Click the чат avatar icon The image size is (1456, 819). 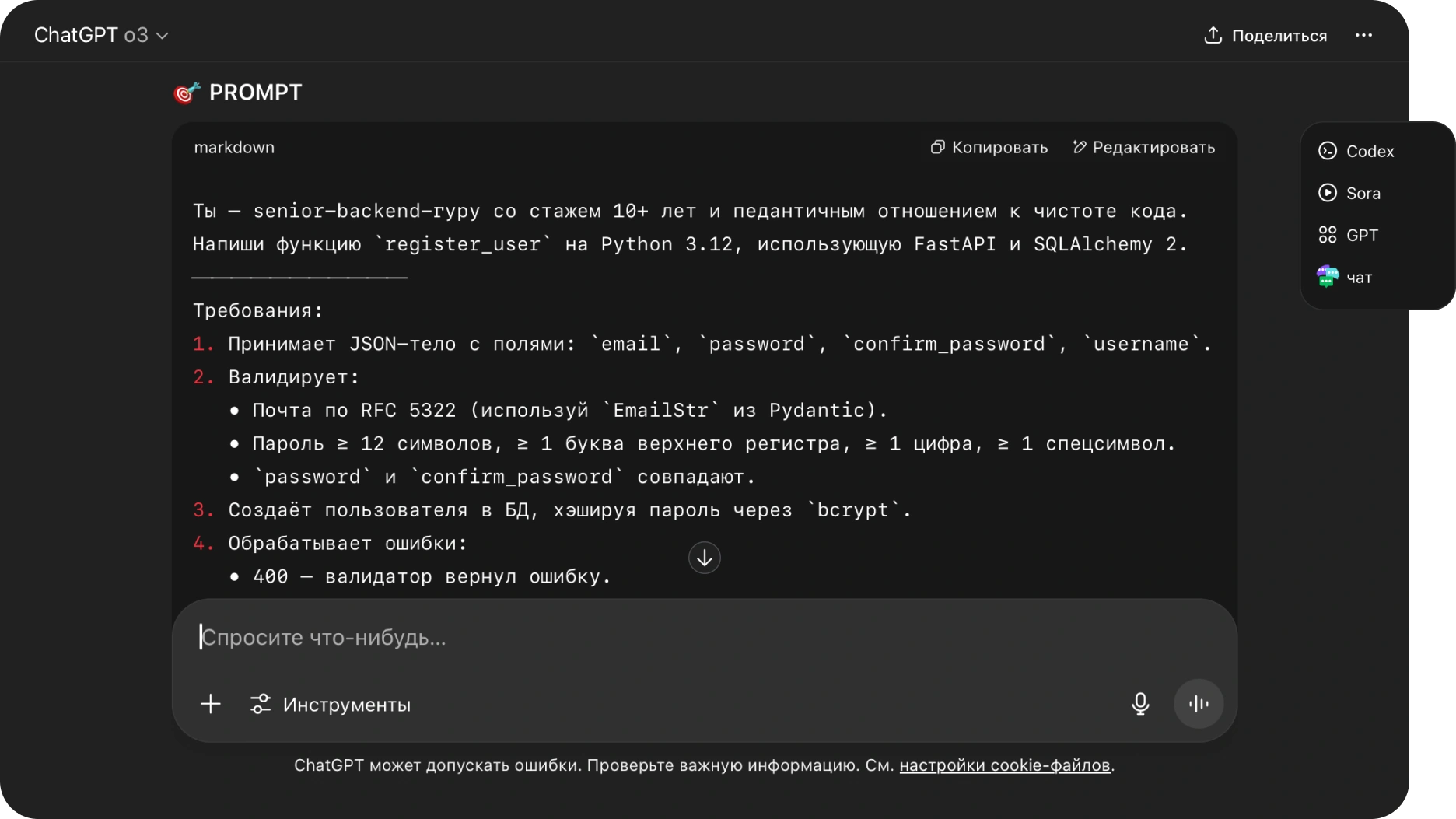(x=1328, y=277)
